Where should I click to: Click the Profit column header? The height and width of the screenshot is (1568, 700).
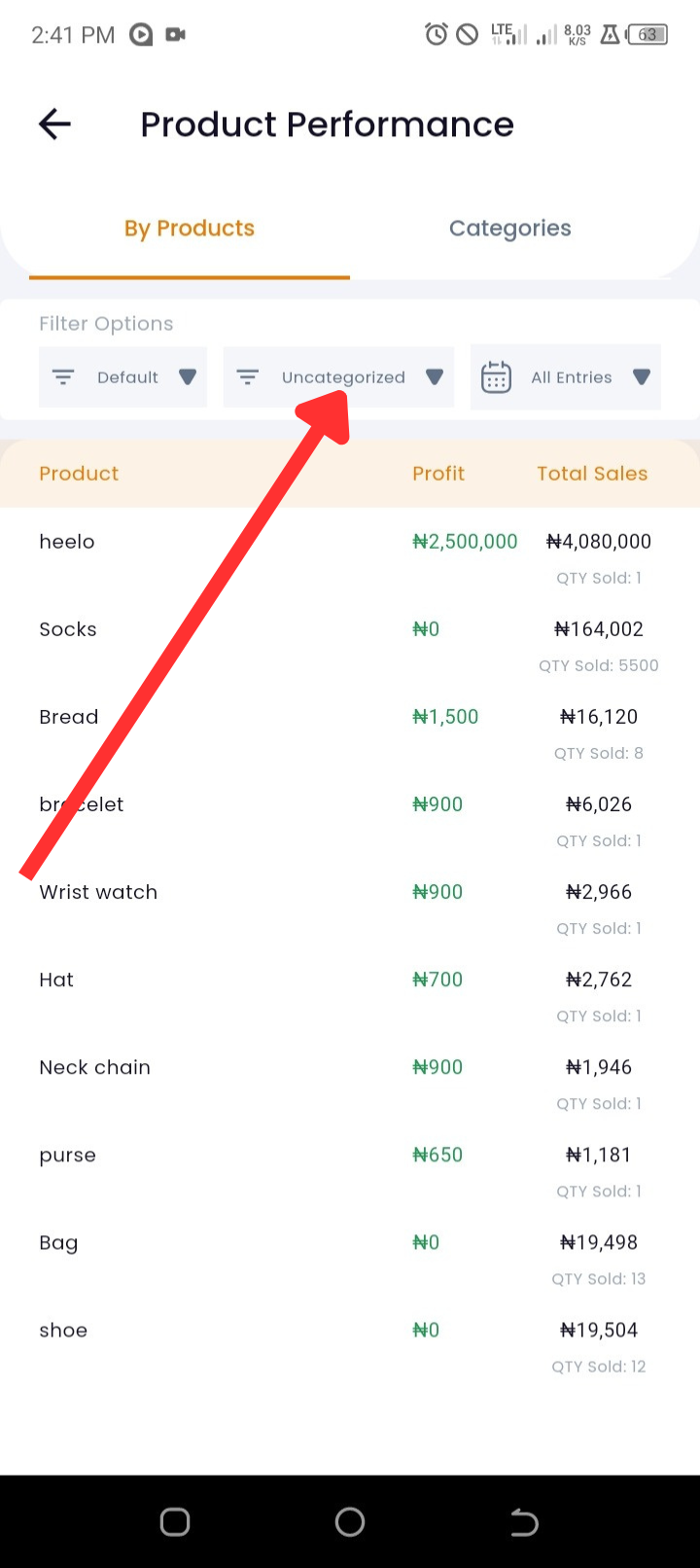(x=438, y=474)
